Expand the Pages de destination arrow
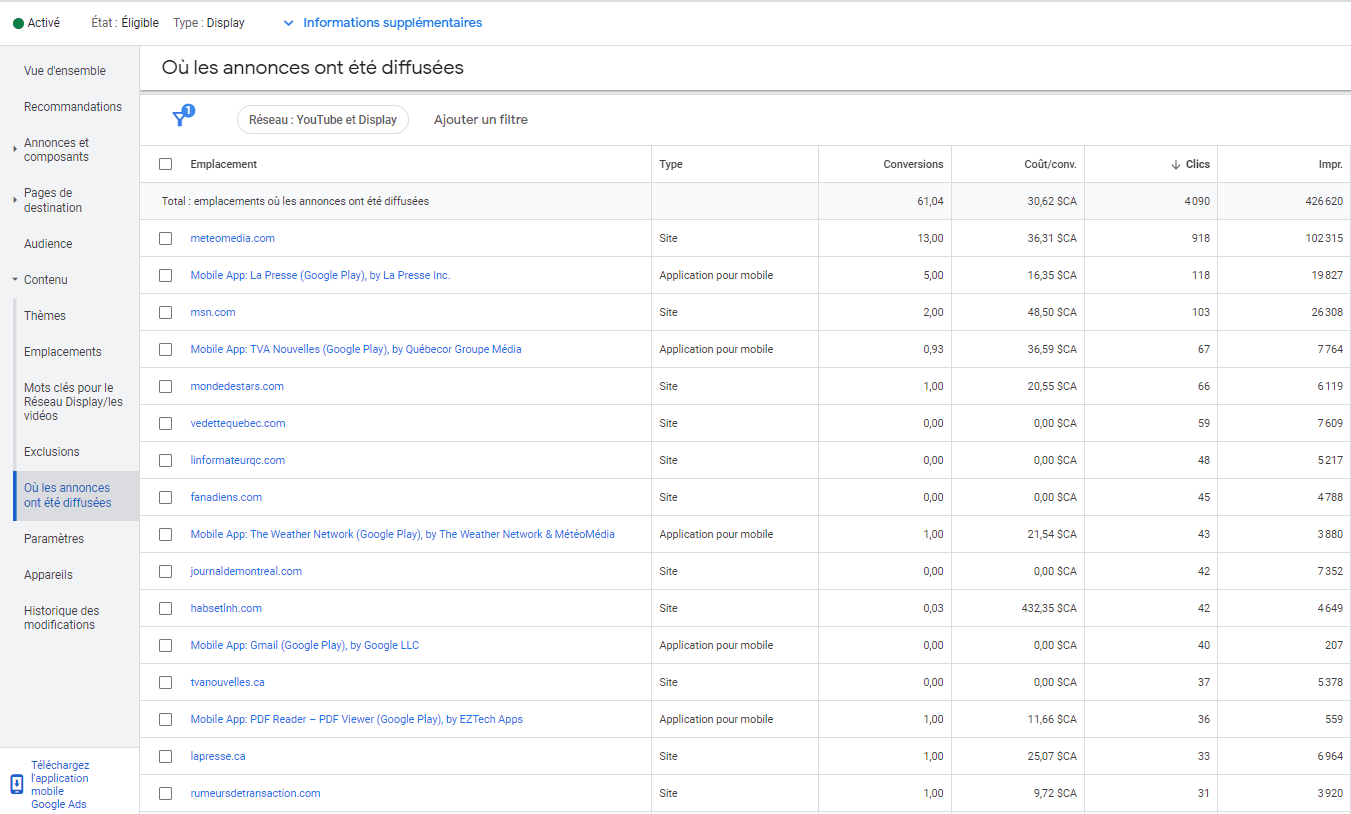The width and height of the screenshot is (1351, 814). (15, 200)
